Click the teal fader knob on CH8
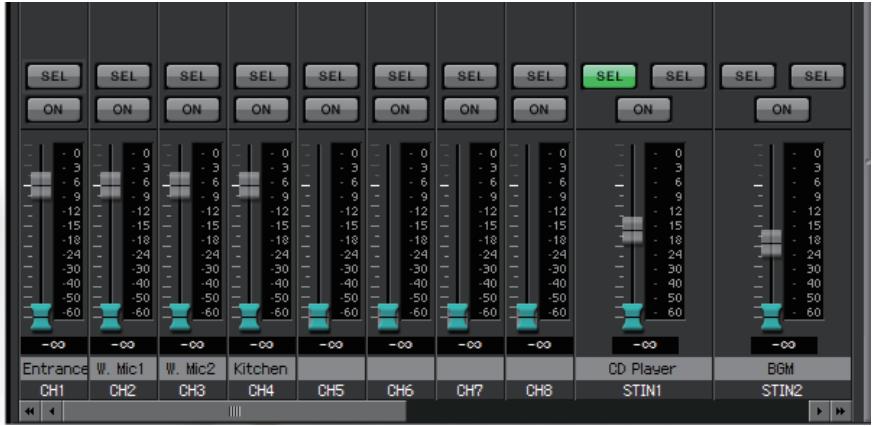The height and width of the screenshot is (426, 873). (x=527, y=317)
